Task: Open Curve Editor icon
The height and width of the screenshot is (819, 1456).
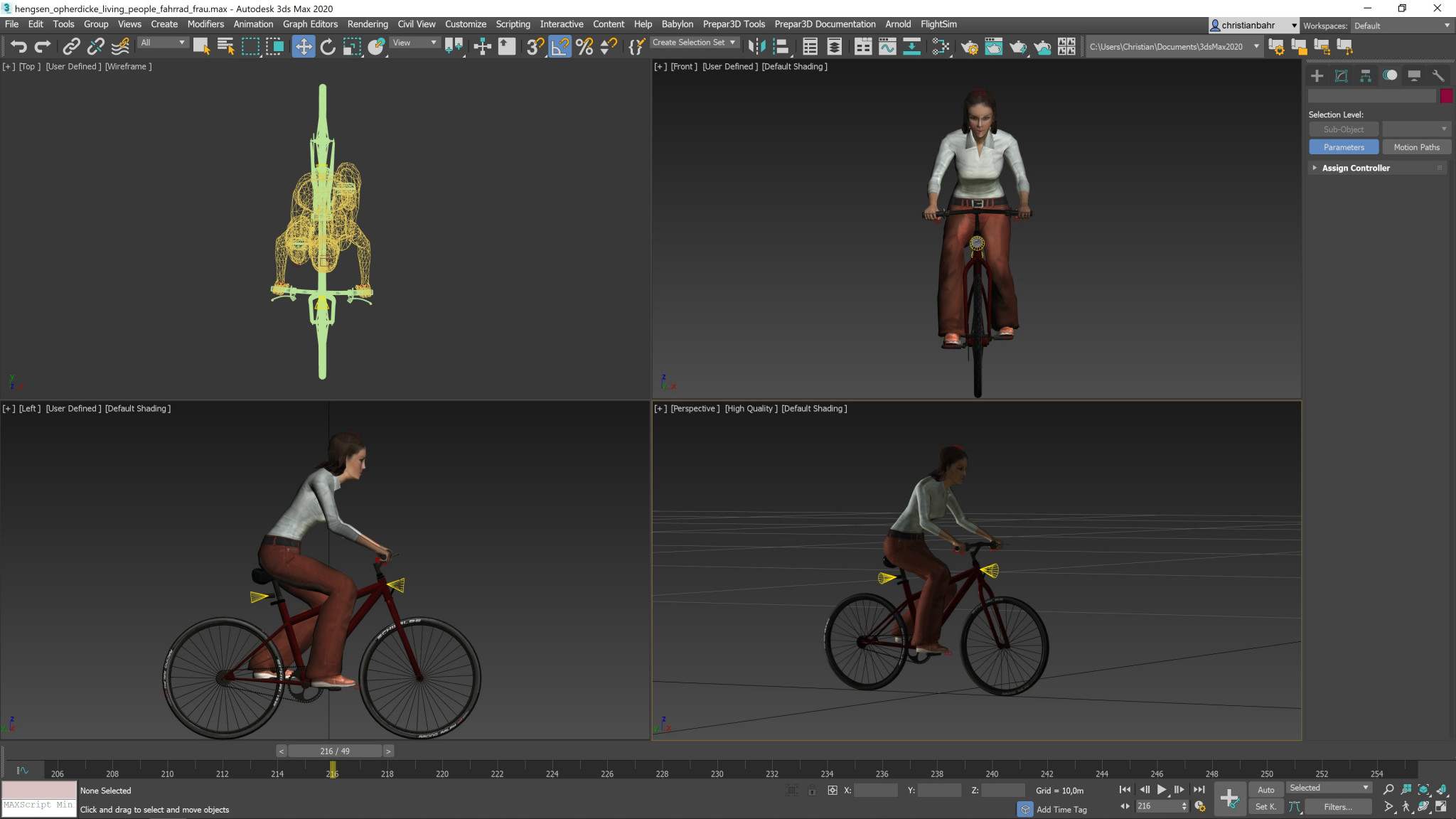Action: [x=887, y=47]
